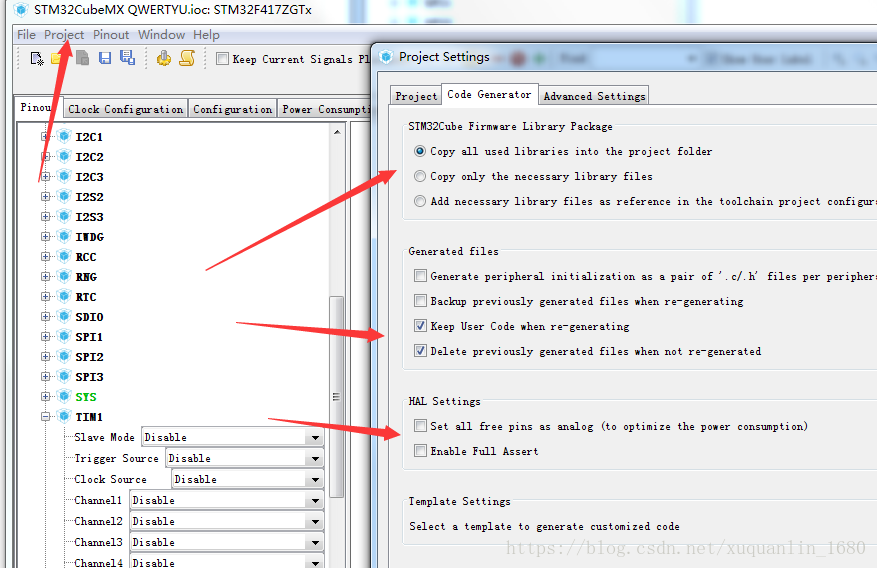Viewport: 877px width, 568px height.
Task: Open the Help menu
Action: 206,35
